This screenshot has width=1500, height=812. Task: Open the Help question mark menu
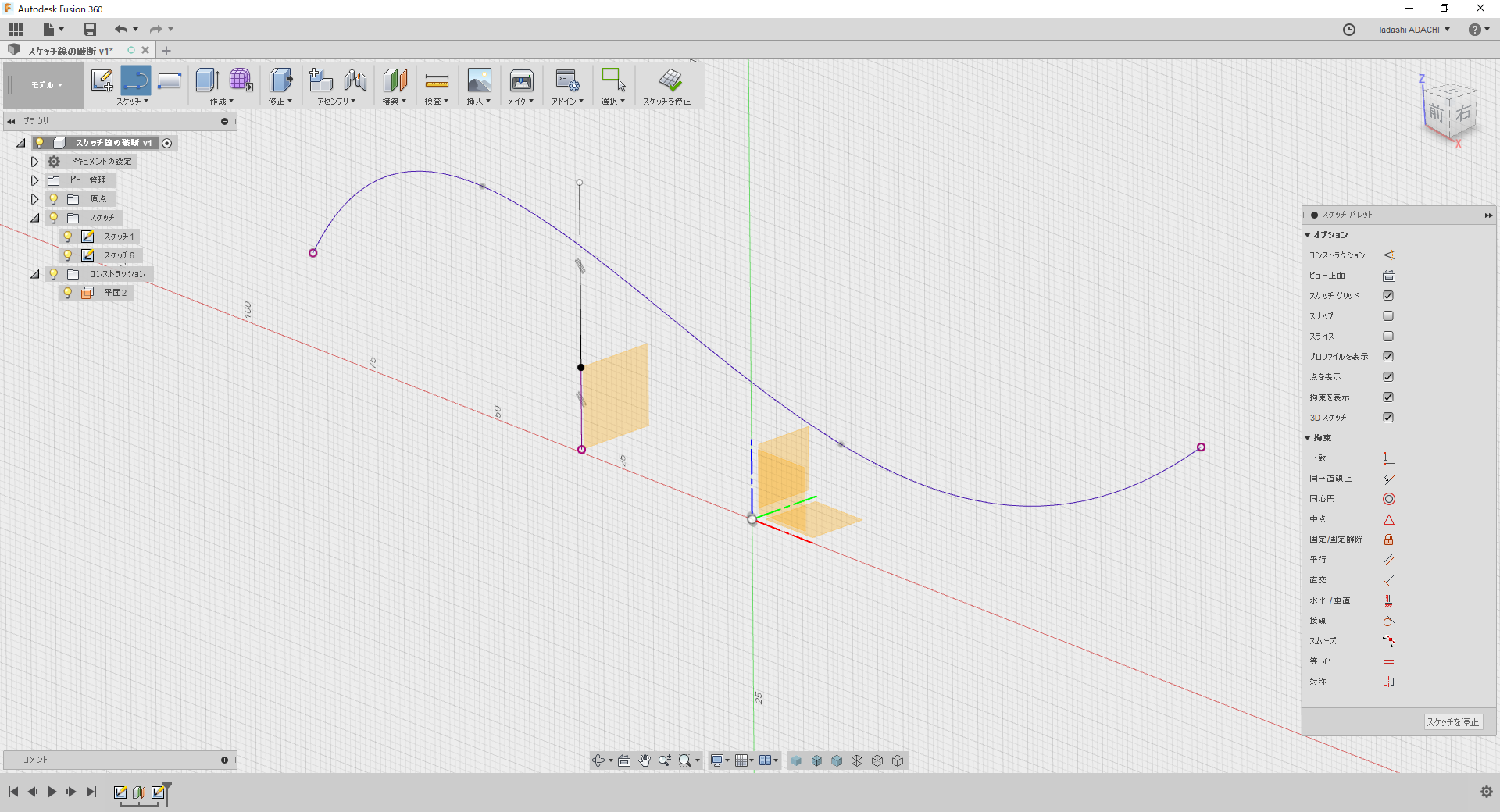[x=1477, y=30]
